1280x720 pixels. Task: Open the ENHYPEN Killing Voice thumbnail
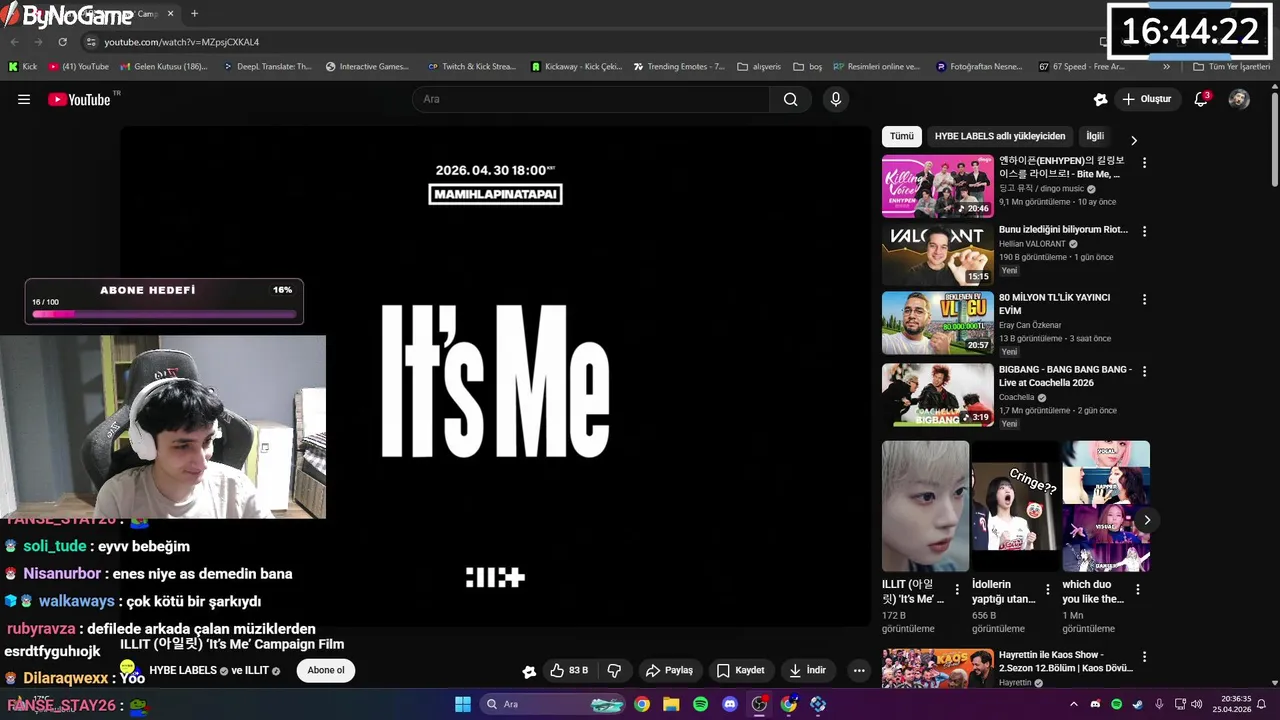pyautogui.click(x=938, y=186)
